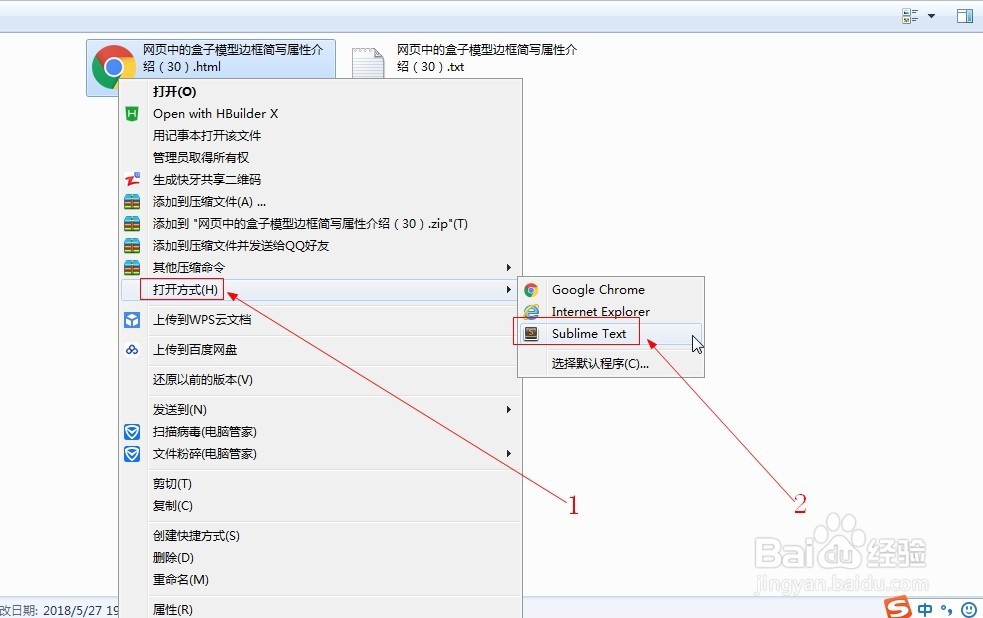Select the .html file name label
Viewport: 983px width, 618px height.
[x=233, y=58]
